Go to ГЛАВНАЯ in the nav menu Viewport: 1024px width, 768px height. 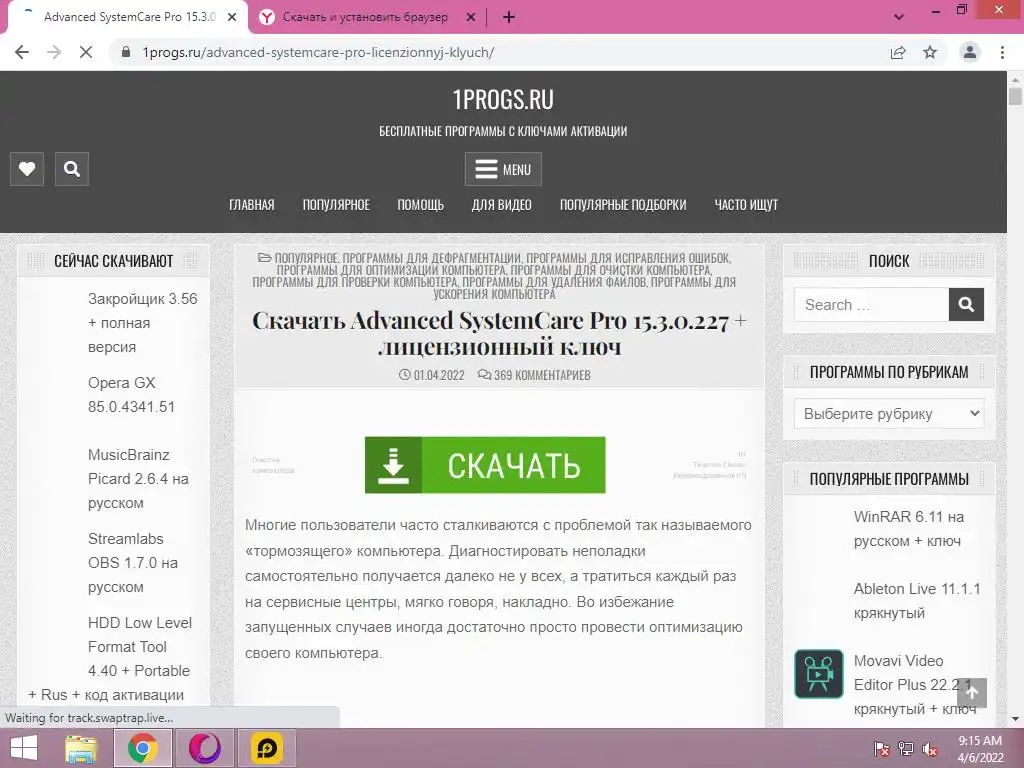tap(251, 204)
